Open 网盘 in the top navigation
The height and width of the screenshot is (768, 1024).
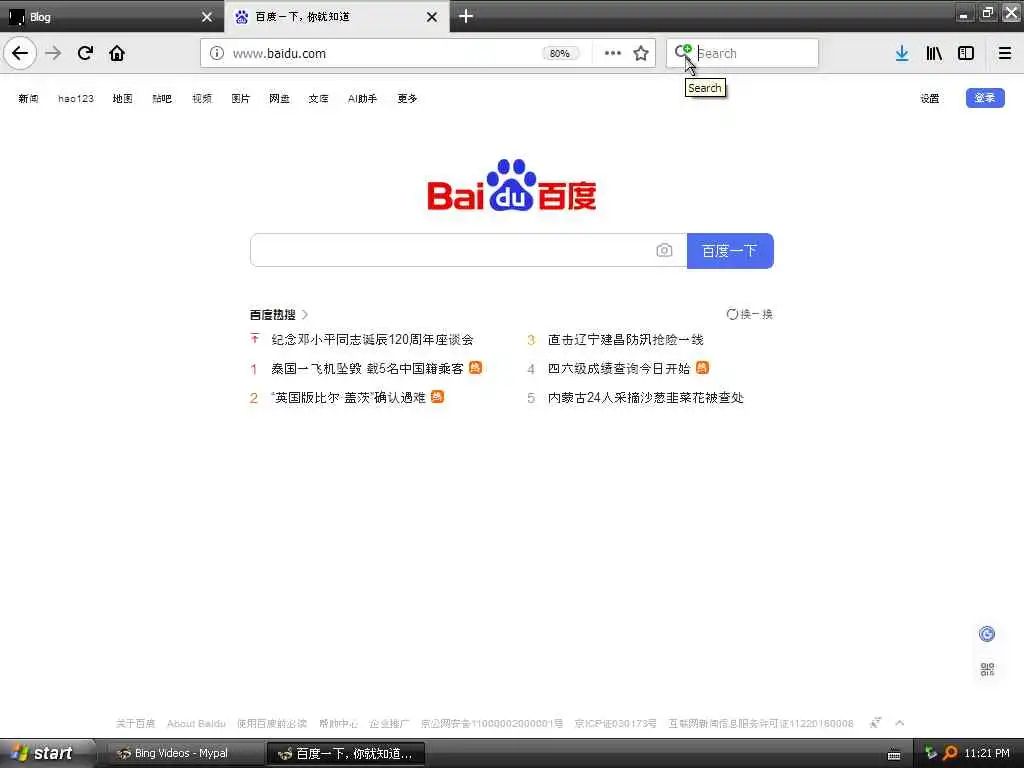[279, 99]
